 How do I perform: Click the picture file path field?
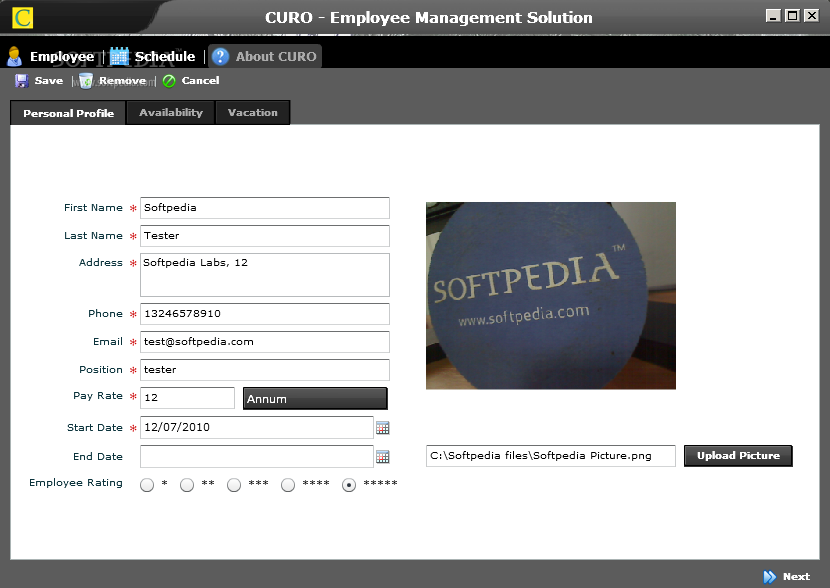coord(551,456)
